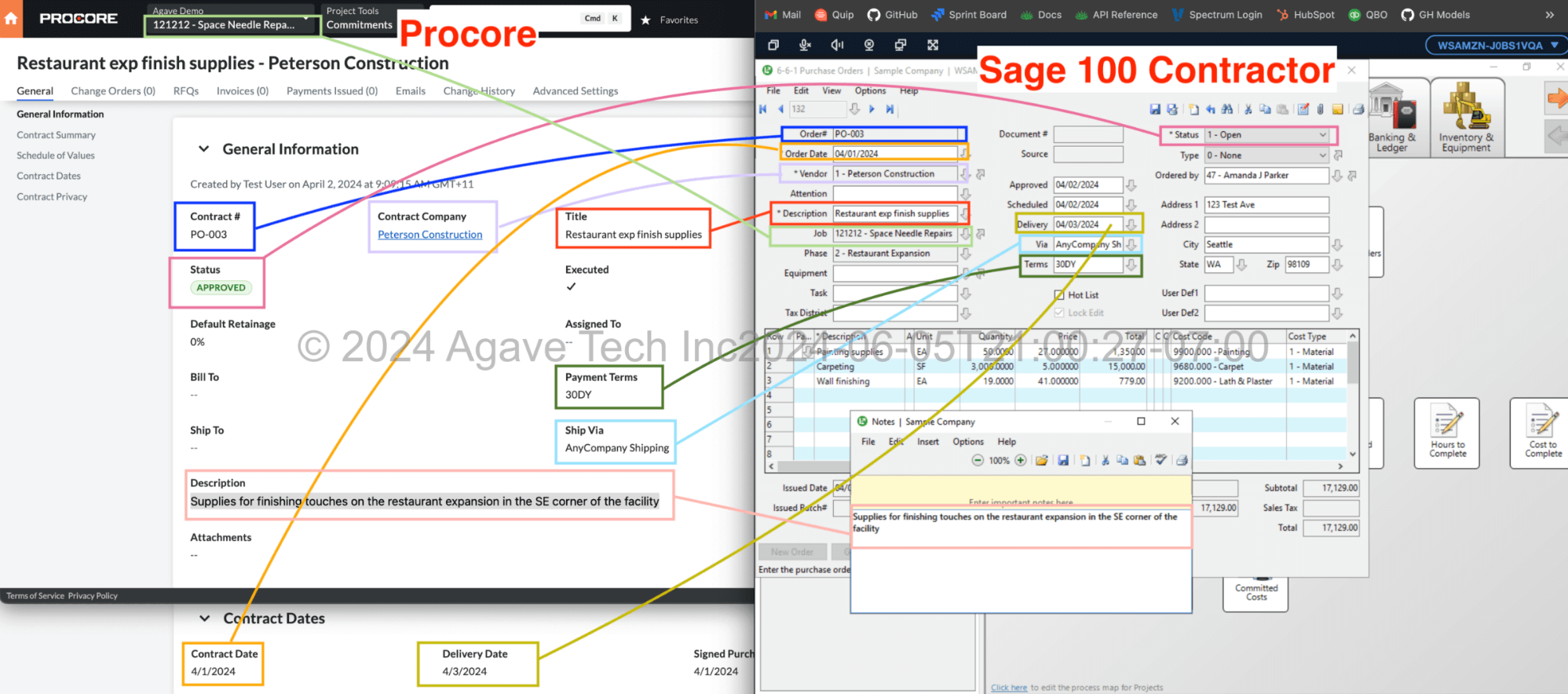Viewport: 1568px width, 694px height.
Task: Switch to Change Orders (0) tab
Action: coord(113,91)
